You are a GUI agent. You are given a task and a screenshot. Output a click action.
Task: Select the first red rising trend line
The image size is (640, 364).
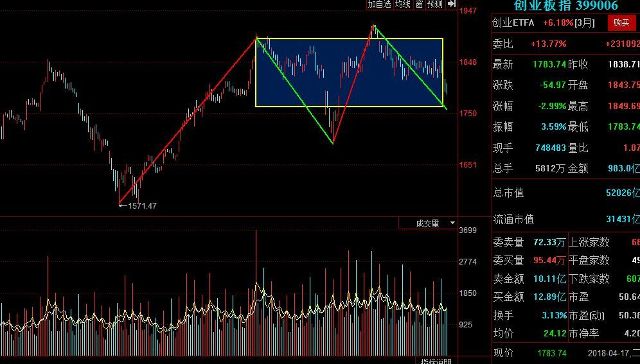pyautogui.click(x=188, y=121)
